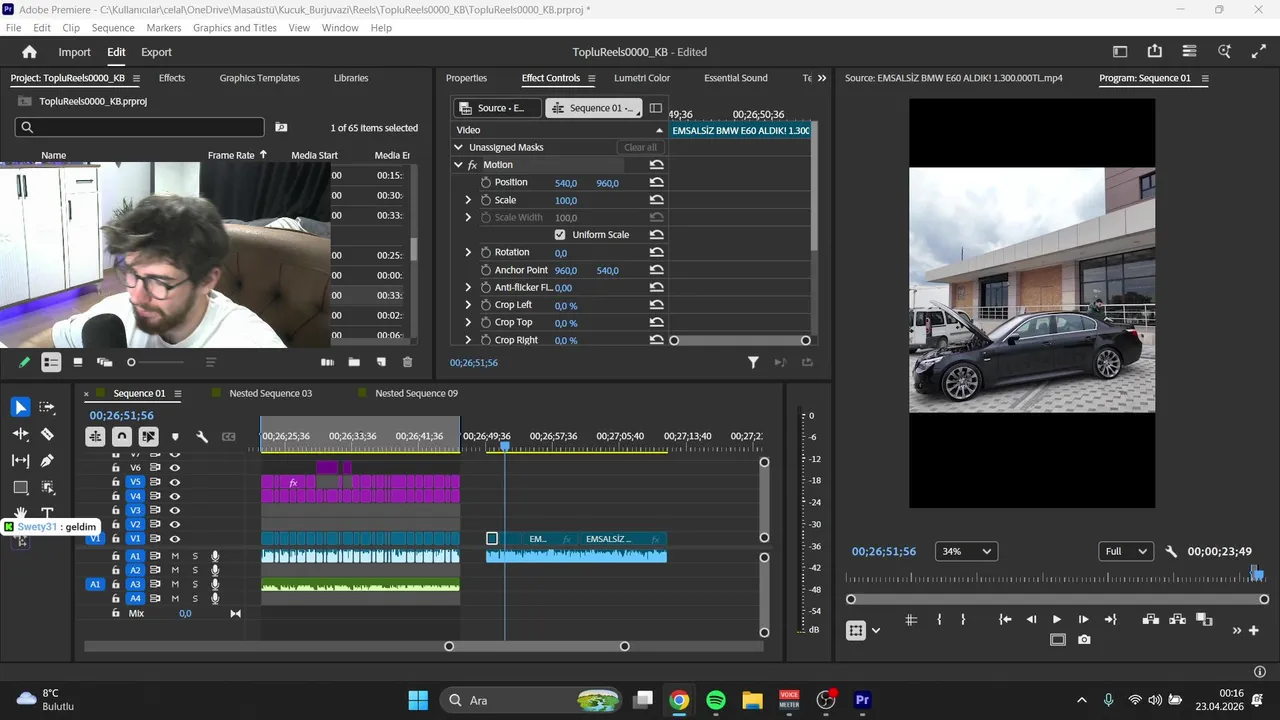Open timeline display settings wrench

pos(202,437)
